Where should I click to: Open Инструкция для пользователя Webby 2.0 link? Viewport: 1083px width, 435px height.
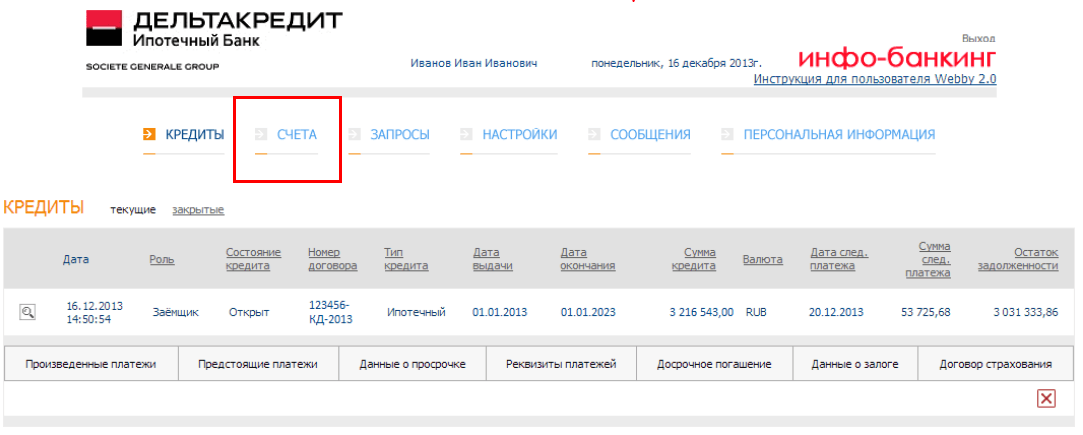(x=875, y=79)
